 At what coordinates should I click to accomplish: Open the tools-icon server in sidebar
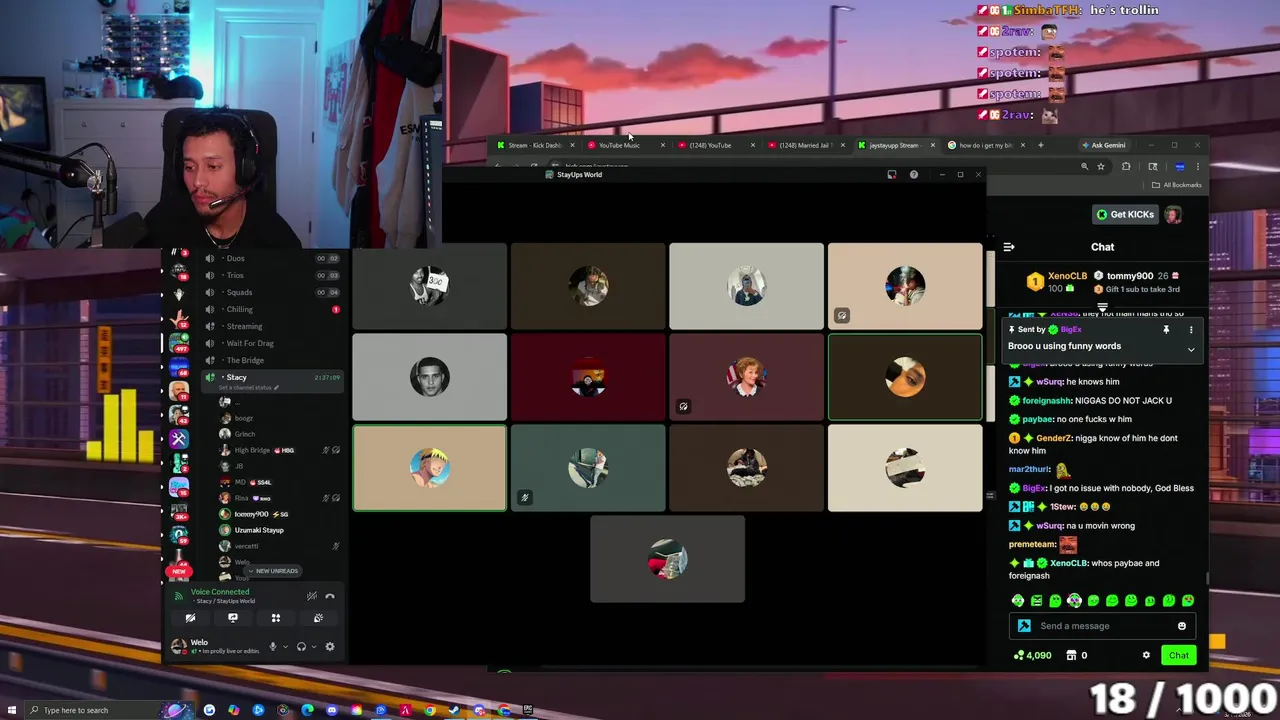coord(179,438)
